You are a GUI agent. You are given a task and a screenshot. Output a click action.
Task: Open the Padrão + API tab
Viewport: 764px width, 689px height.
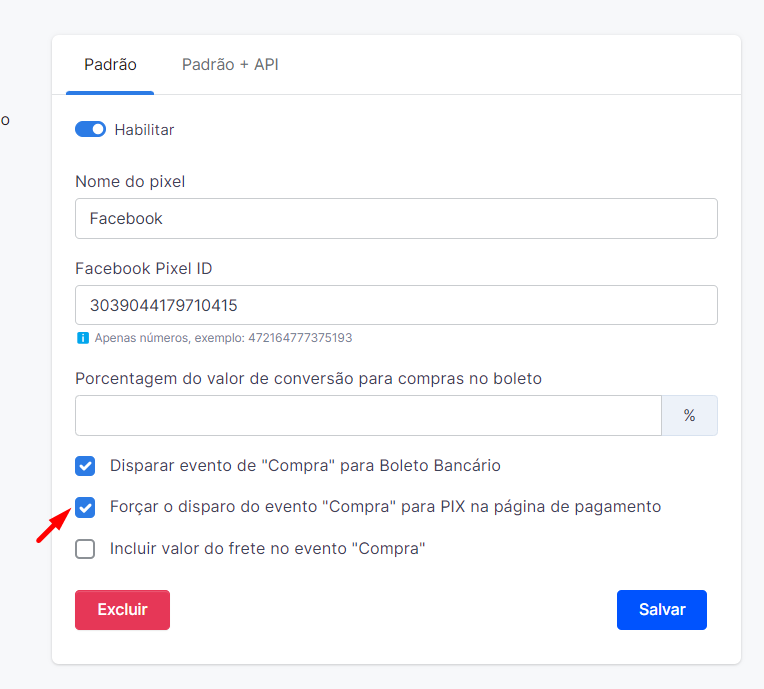[230, 65]
